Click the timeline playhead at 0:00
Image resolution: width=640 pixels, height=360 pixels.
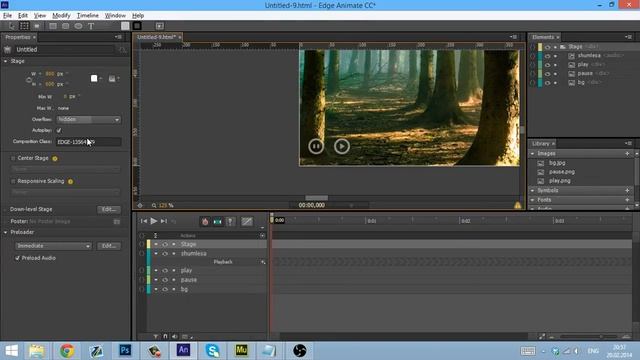click(272, 218)
